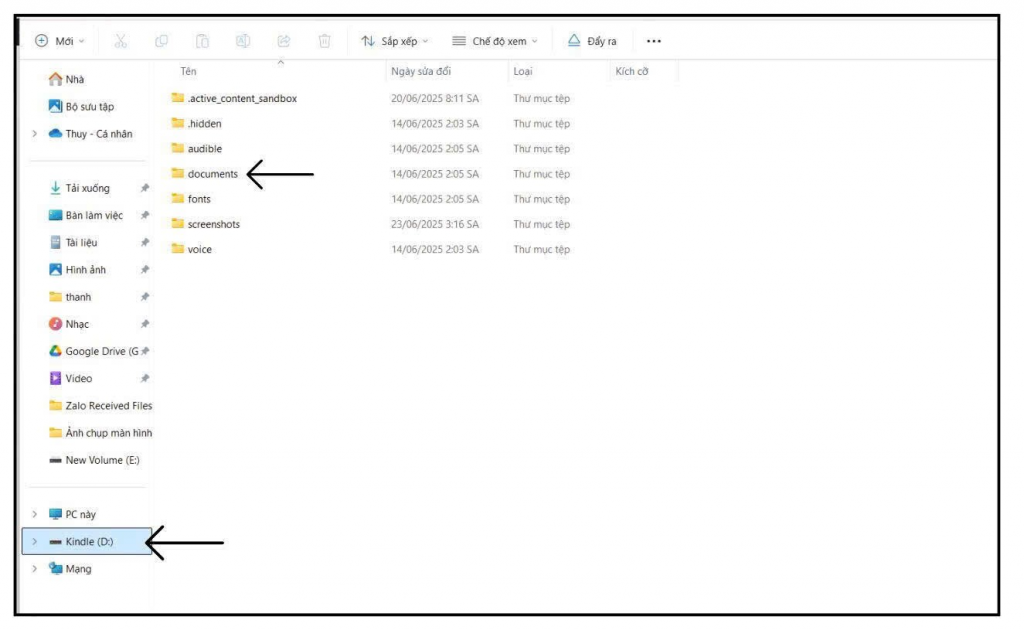Expand the Mạng chevron

point(35,569)
